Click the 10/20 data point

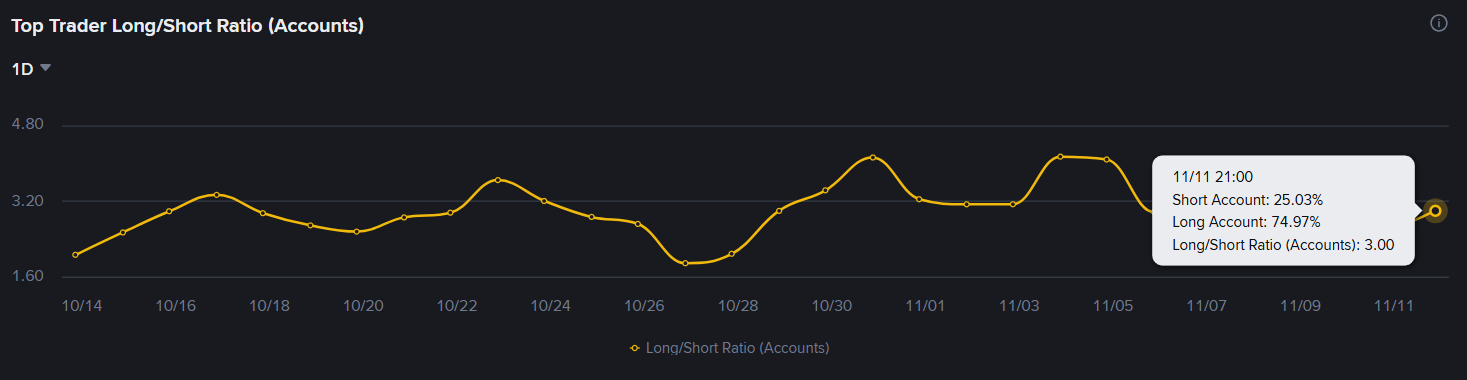click(x=357, y=232)
